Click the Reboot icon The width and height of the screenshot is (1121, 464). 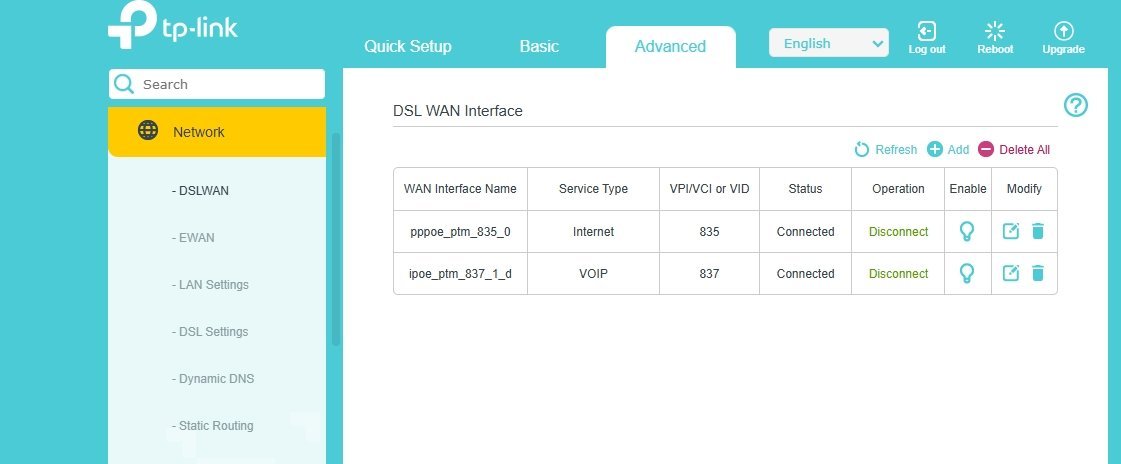click(x=994, y=31)
